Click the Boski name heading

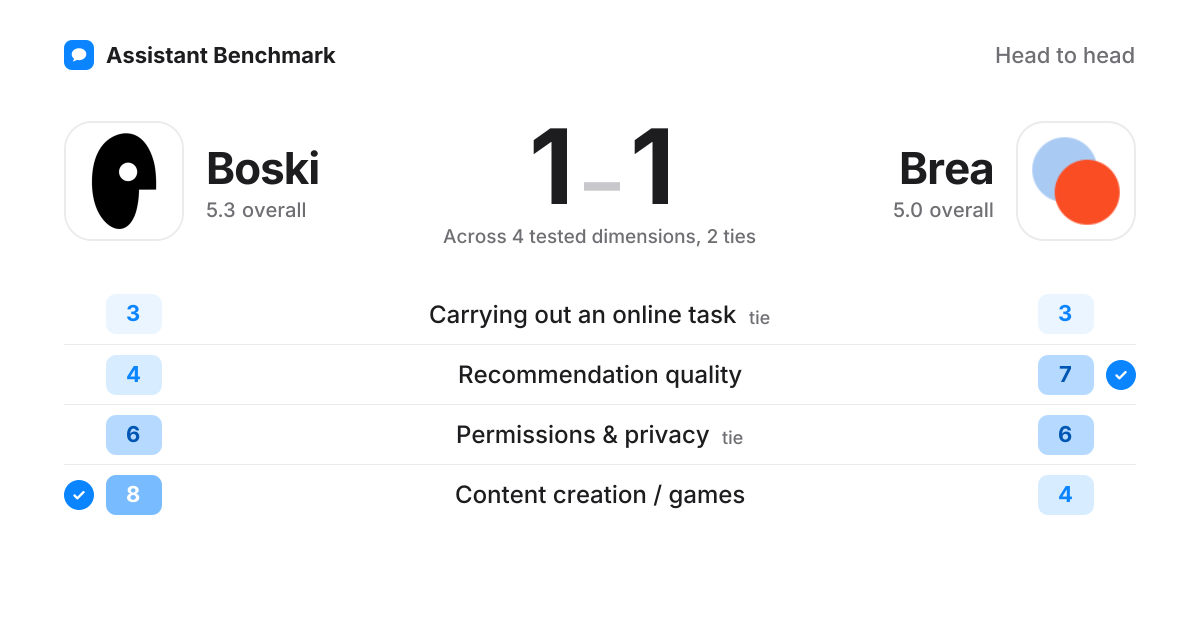coord(263,168)
